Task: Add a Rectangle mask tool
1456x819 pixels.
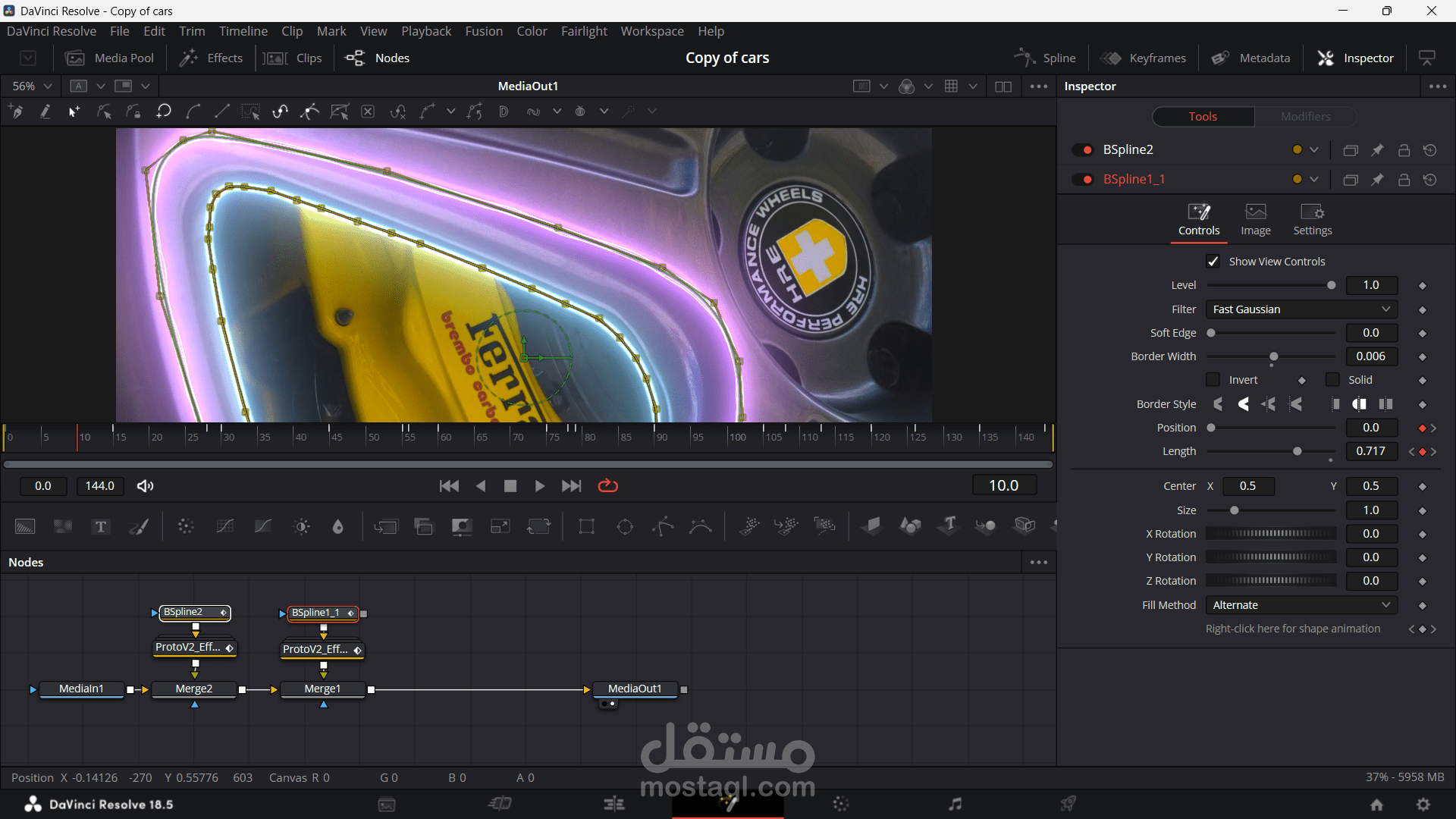Action: click(586, 526)
